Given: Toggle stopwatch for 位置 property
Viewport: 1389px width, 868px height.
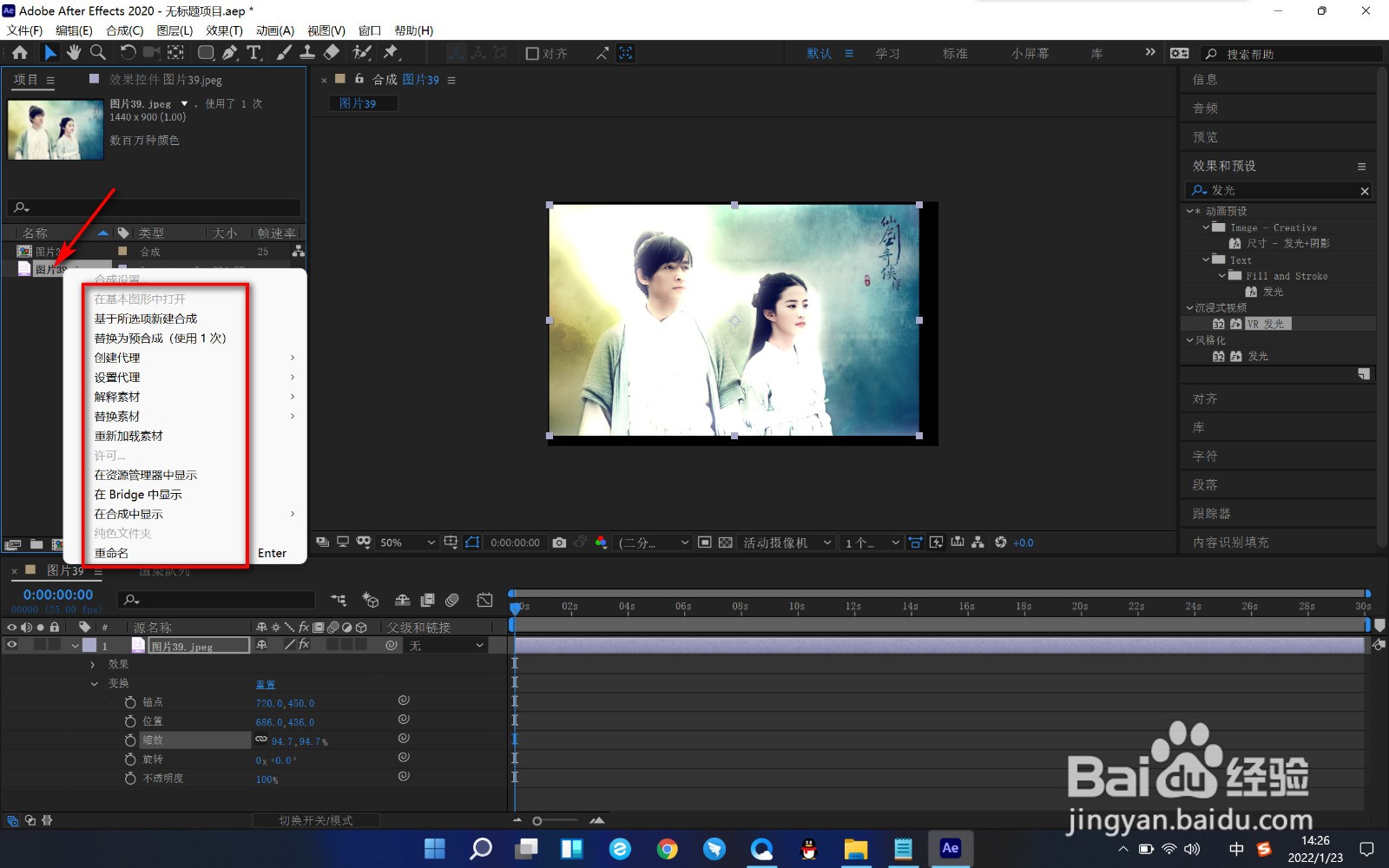Looking at the screenshot, I should tap(130, 721).
